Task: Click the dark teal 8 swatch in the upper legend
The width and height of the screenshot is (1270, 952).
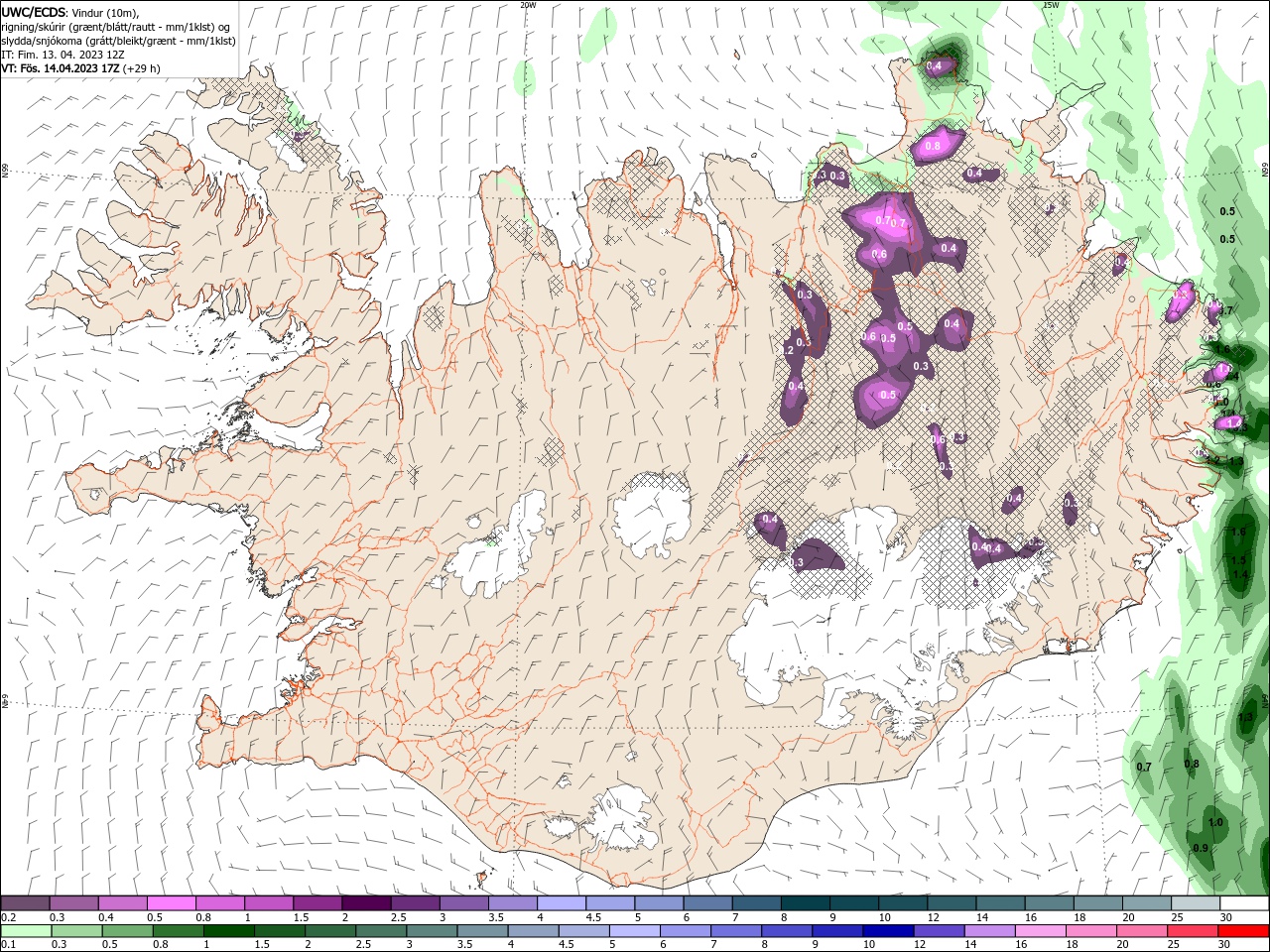Action: (804, 903)
